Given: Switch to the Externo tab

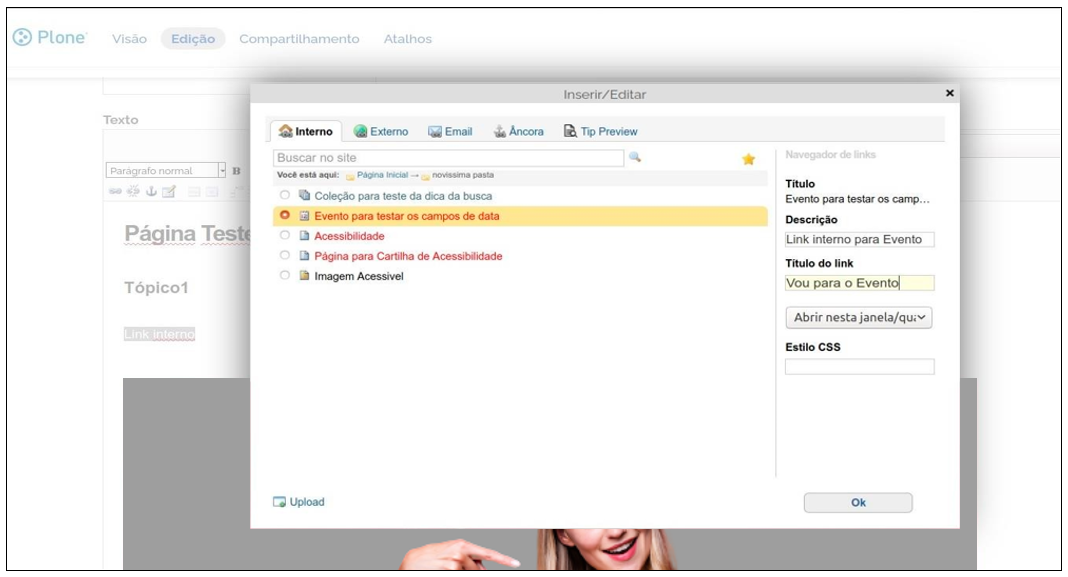Looking at the screenshot, I should 381,132.
